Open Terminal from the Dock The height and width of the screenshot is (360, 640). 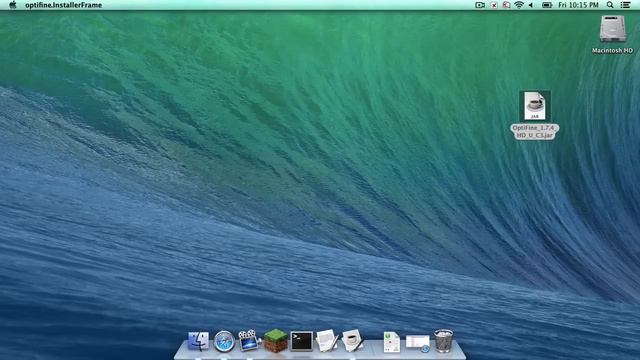(302, 341)
